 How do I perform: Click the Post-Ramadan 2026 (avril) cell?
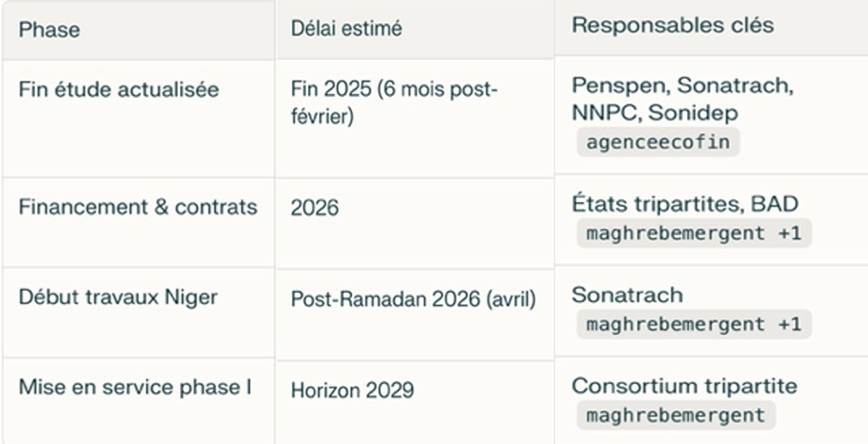click(414, 299)
